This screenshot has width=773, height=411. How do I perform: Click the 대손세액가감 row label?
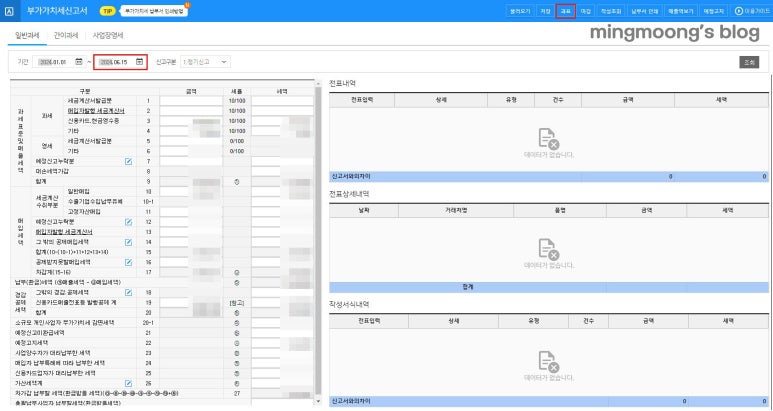(x=52, y=171)
